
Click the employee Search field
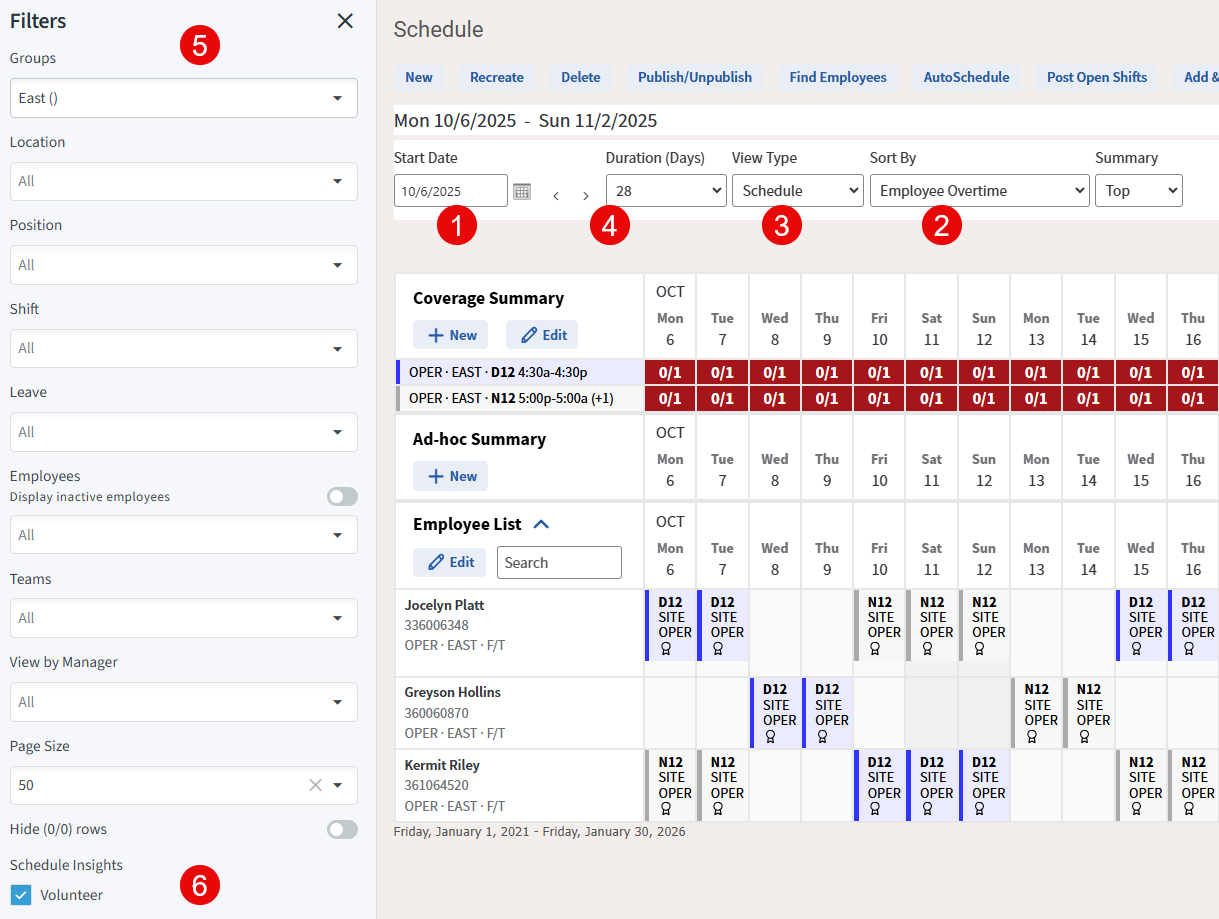tap(559, 562)
